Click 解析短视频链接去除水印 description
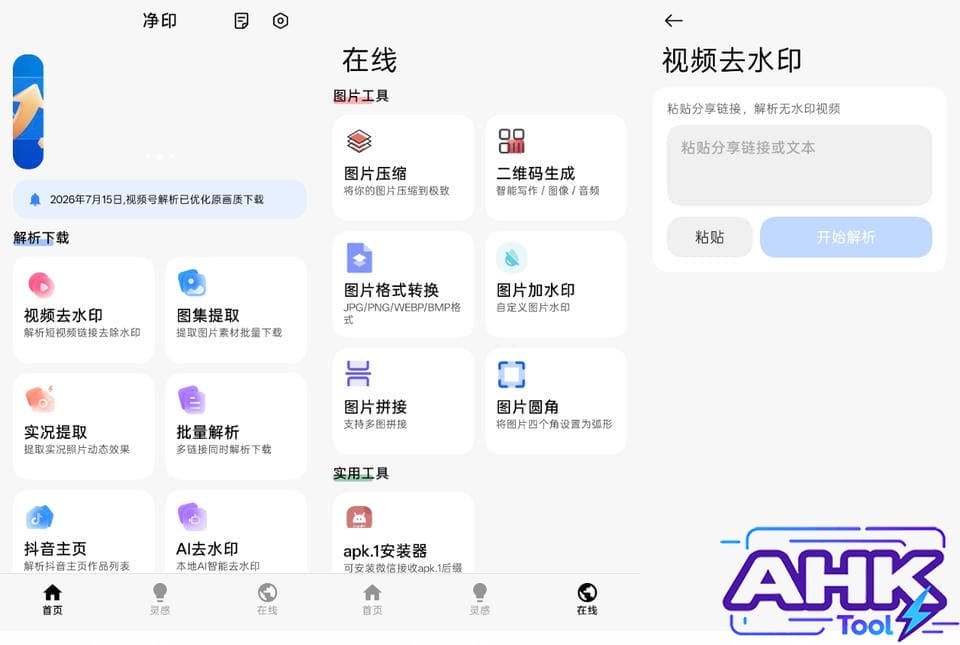960x645 pixels. coord(82,332)
